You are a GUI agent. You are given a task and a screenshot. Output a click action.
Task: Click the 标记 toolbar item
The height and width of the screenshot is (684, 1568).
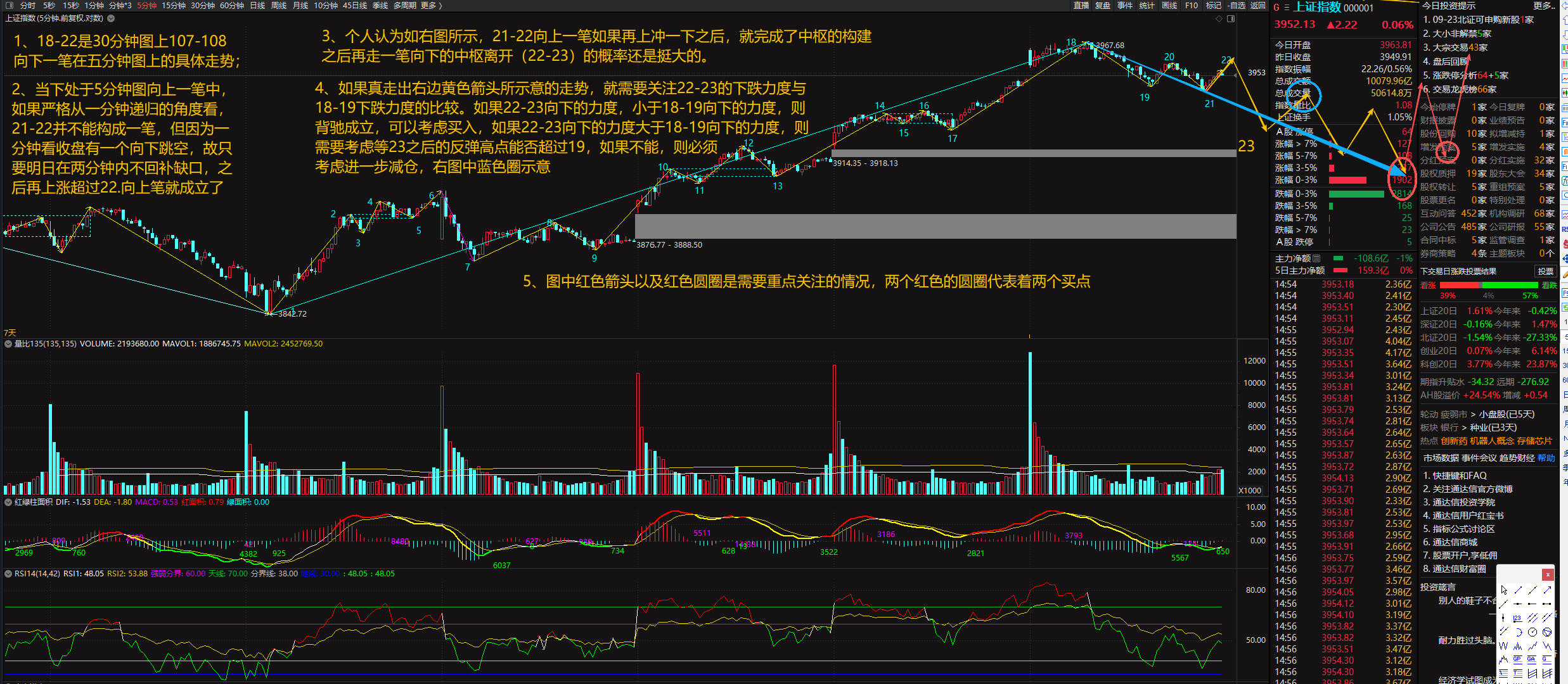pos(1213,5)
